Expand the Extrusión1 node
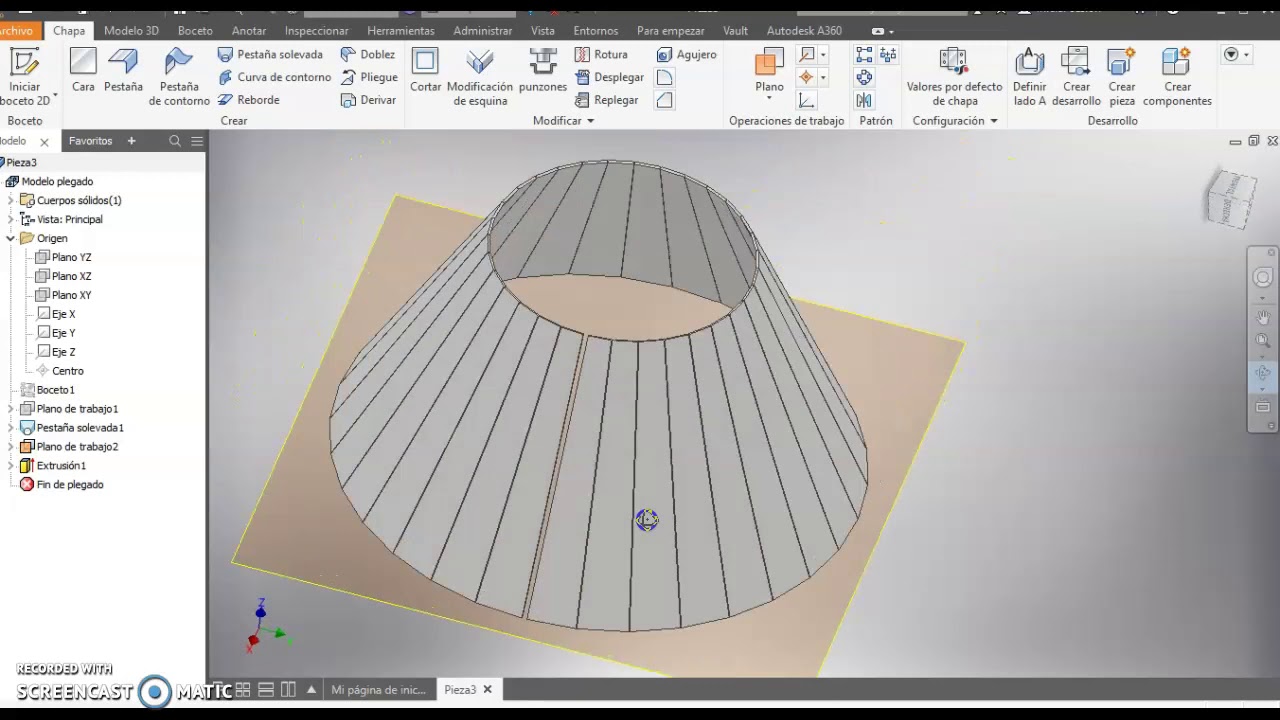Screen dimensions: 1280x720 pyautogui.click(x=11, y=466)
